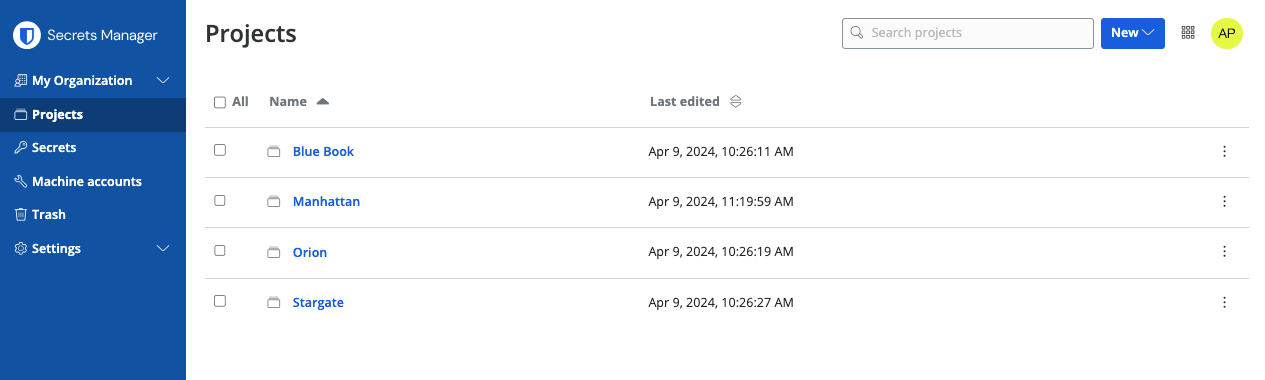This screenshot has width=1265, height=380.
Task: Collapse the My Organization section chevron
Action: coord(164,80)
